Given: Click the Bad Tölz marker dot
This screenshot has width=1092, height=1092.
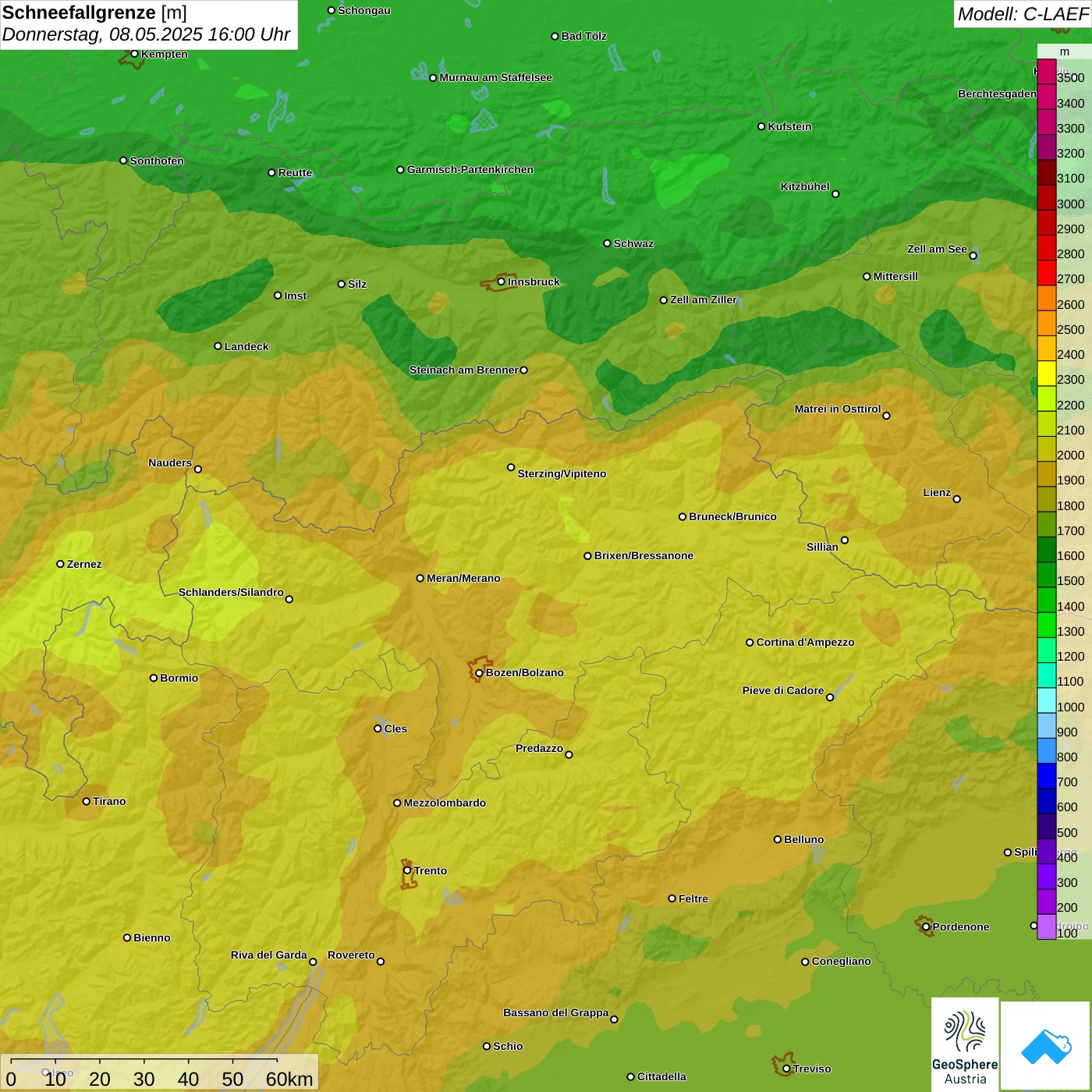Looking at the screenshot, I should click(x=555, y=37).
